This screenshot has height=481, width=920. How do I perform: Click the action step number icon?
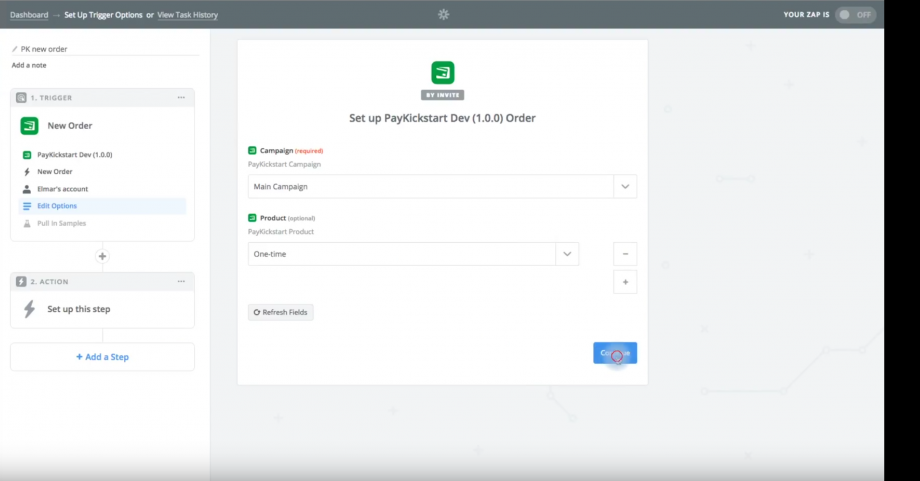(x=21, y=282)
